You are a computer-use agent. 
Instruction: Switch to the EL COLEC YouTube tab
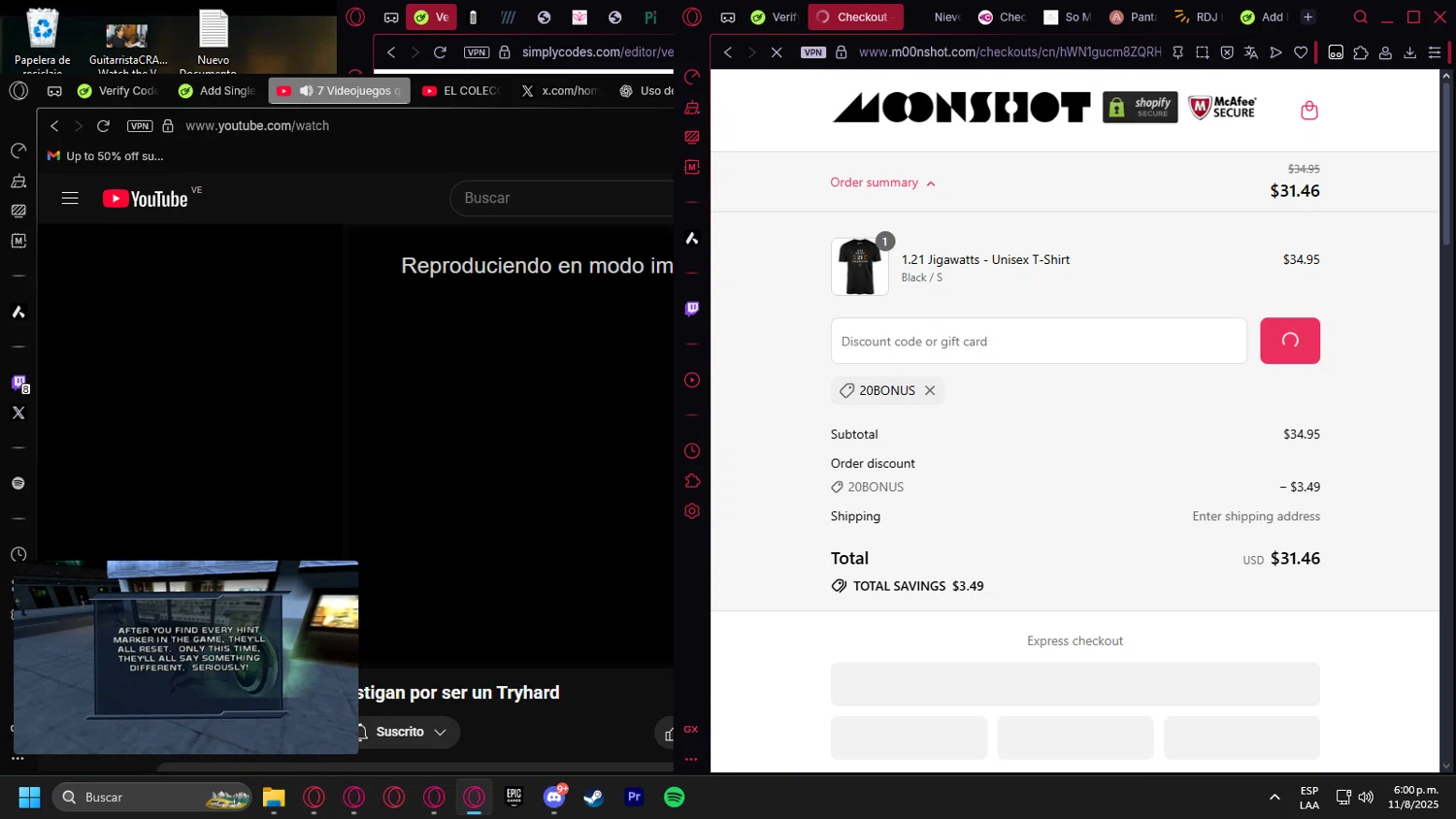coord(461,90)
